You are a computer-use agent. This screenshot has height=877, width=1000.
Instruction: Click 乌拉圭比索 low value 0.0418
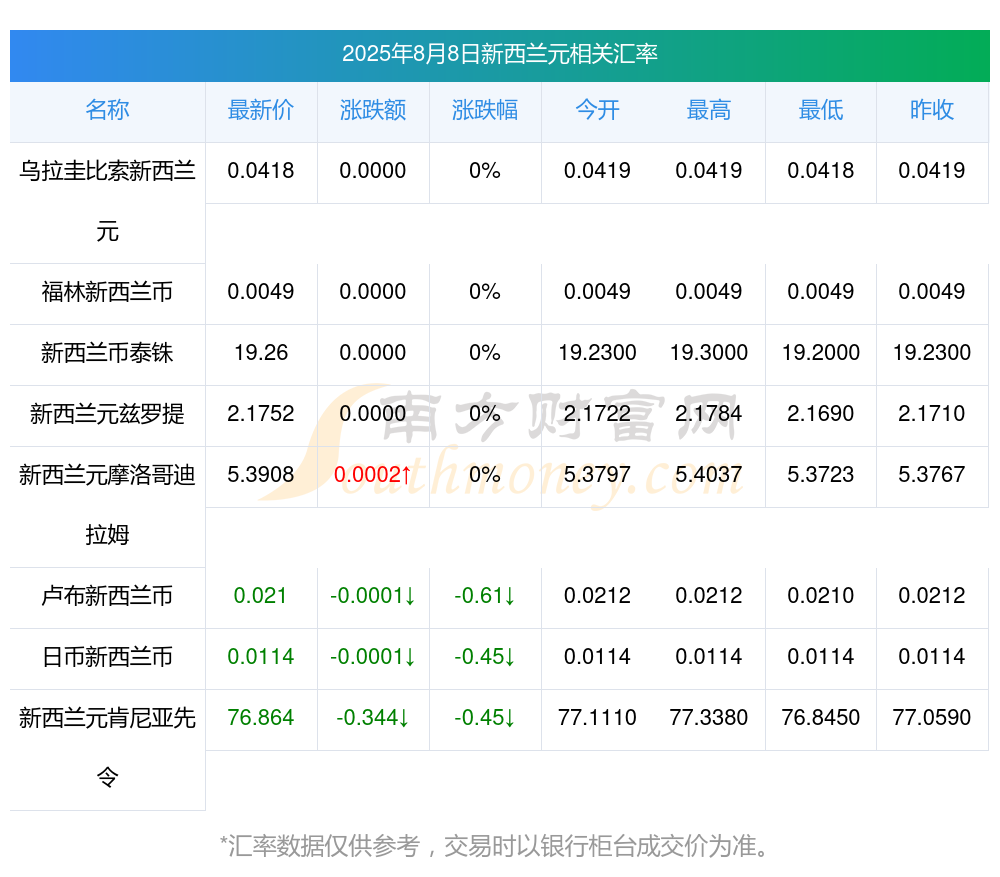coord(821,170)
